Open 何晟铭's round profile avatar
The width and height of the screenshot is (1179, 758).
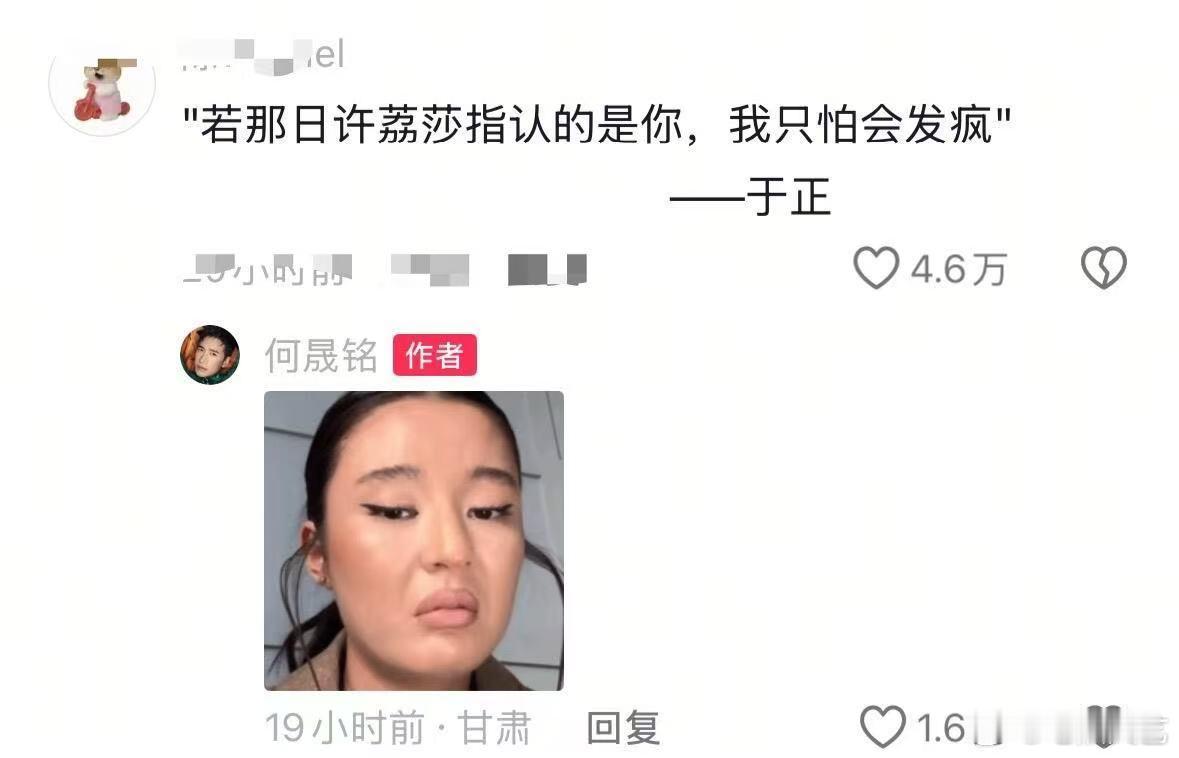210,355
